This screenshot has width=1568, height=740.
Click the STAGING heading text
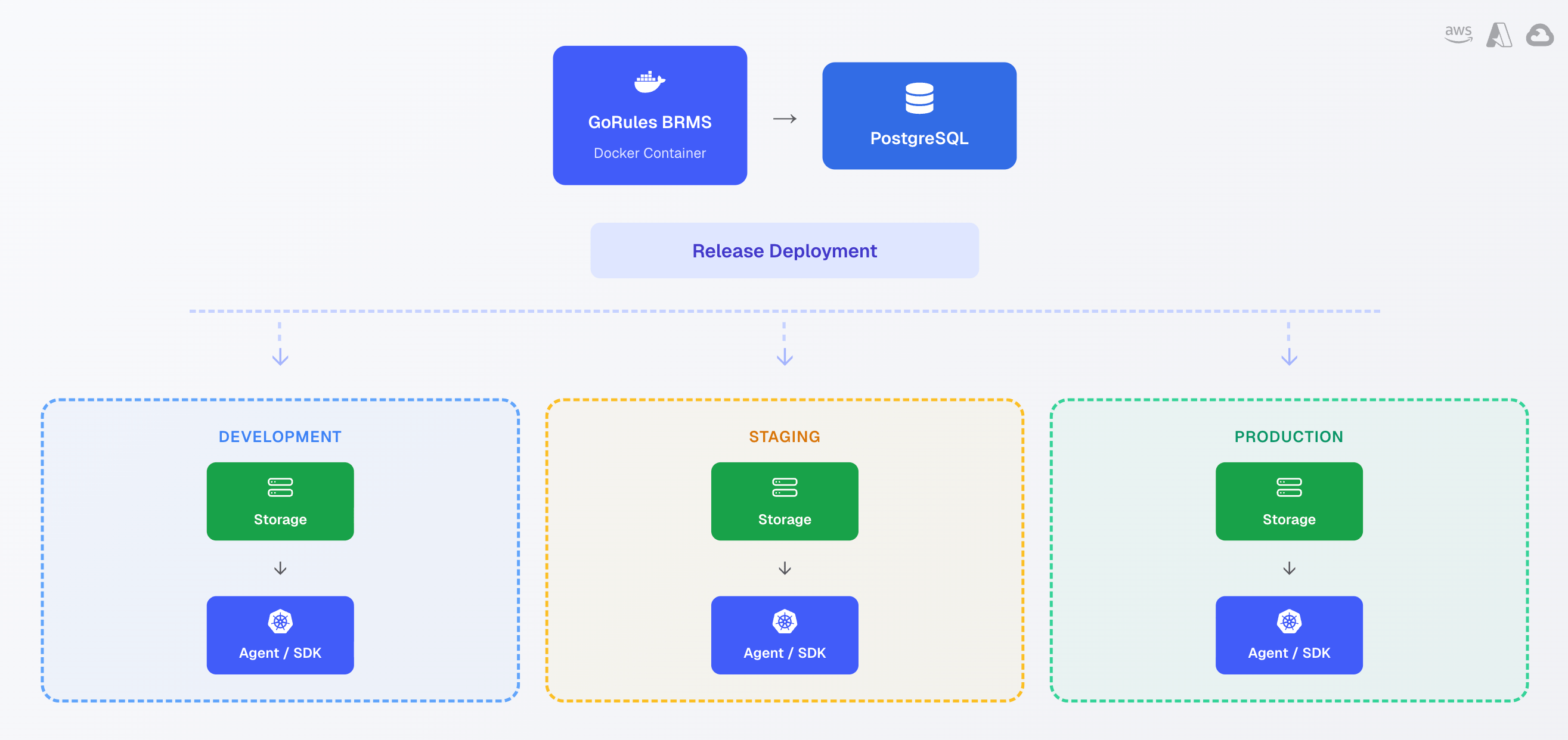point(785,437)
